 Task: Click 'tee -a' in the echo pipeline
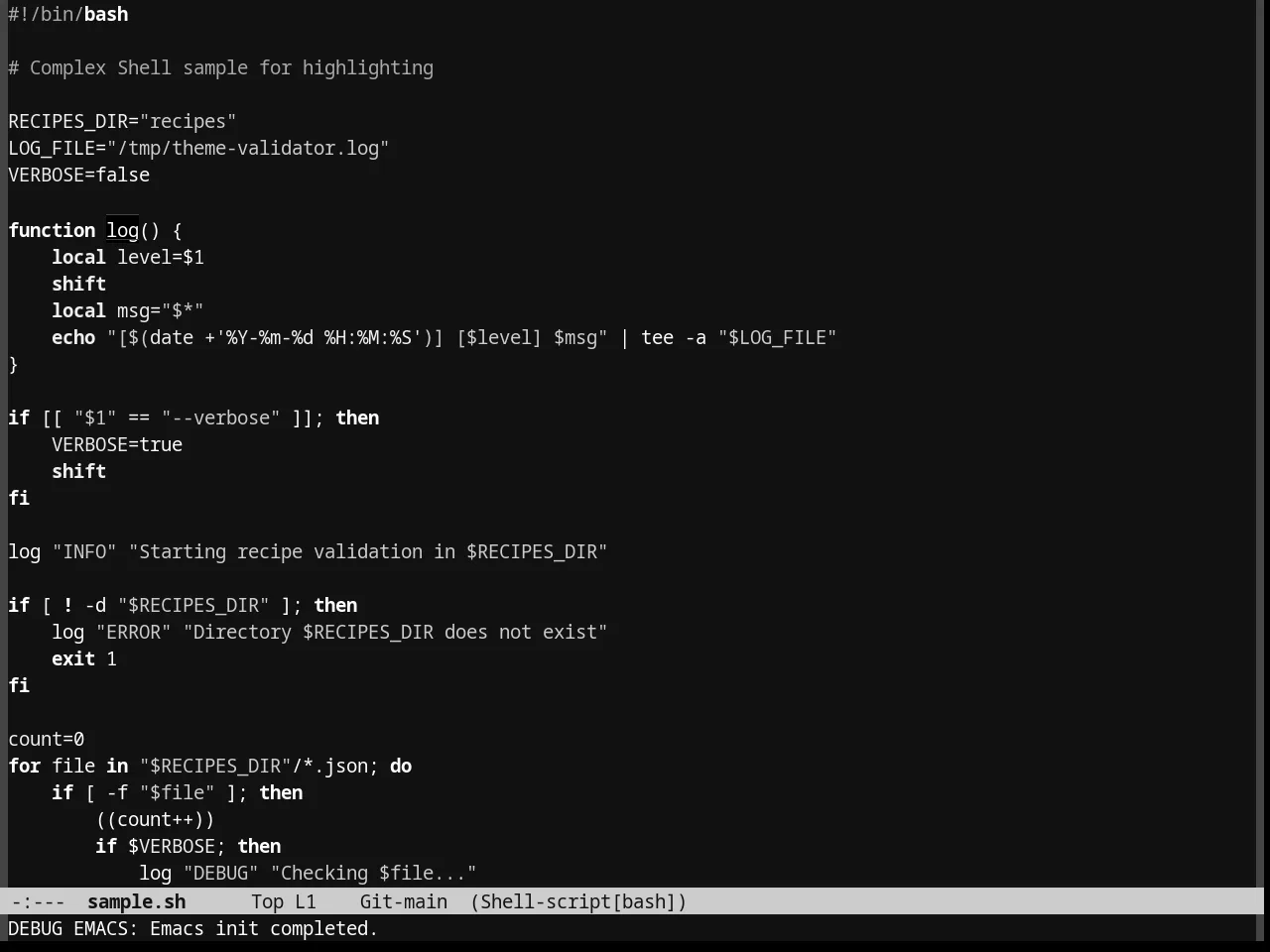pyautogui.click(x=674, y=337)
